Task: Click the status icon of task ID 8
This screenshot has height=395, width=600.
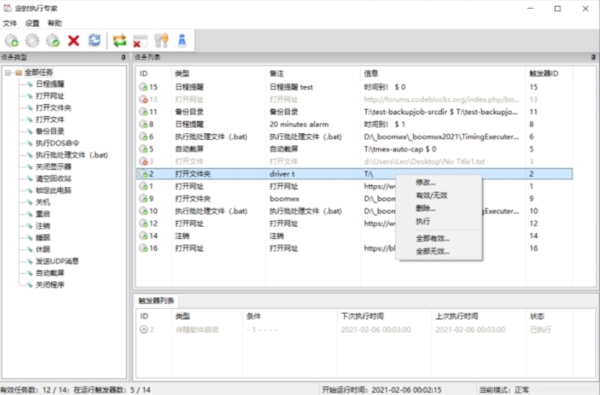Action: coord(143,124)
